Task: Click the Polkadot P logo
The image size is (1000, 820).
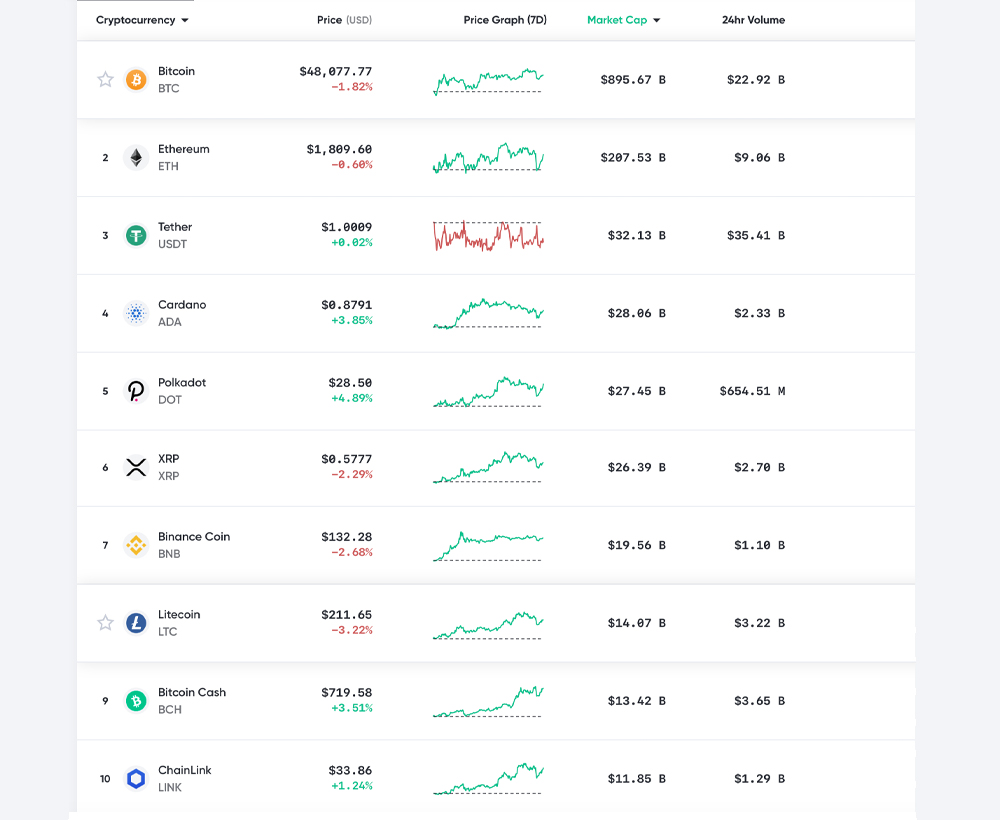Action: [x=136, y=391]
